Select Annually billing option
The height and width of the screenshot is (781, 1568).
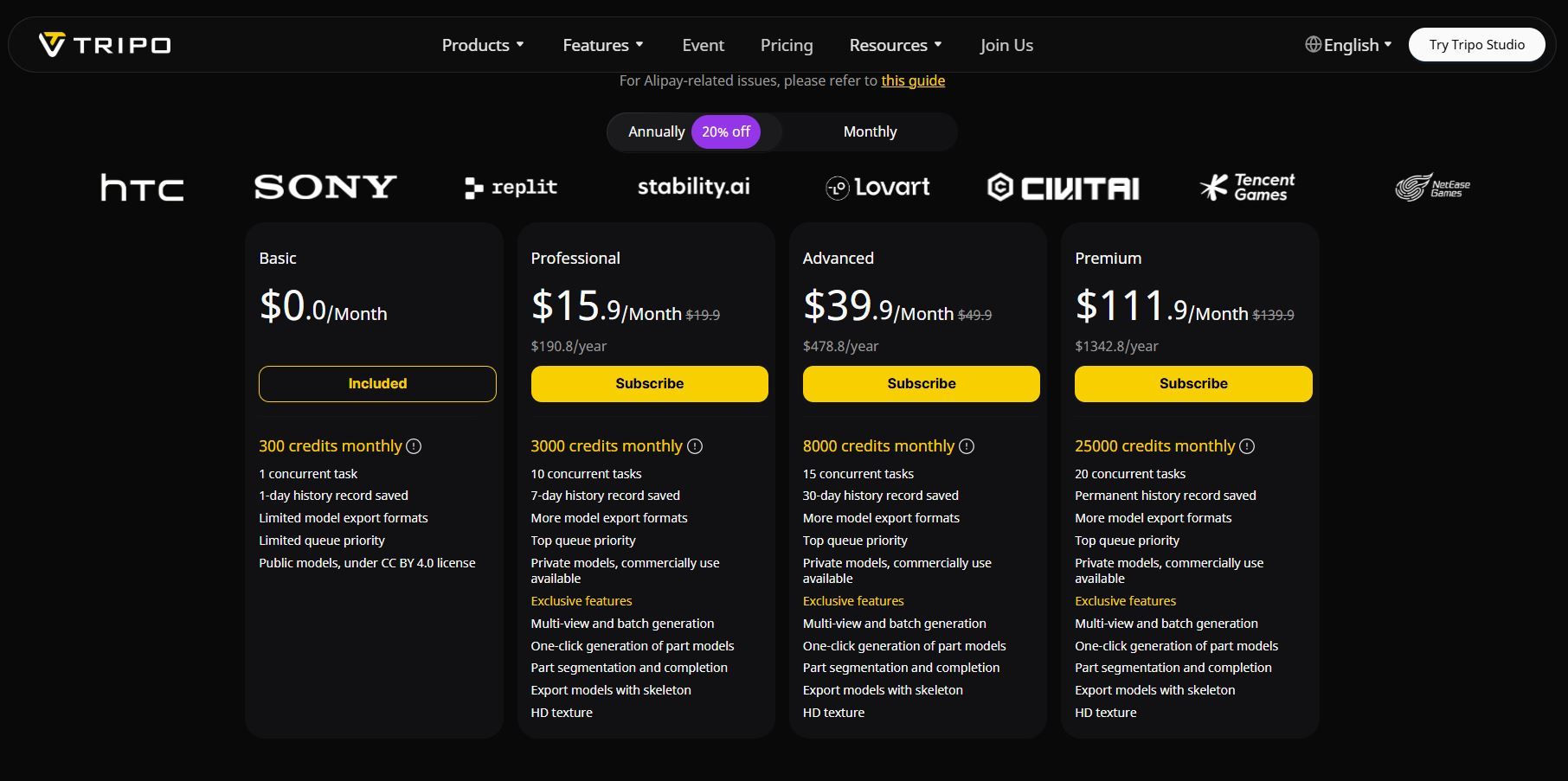pos(656,132)
